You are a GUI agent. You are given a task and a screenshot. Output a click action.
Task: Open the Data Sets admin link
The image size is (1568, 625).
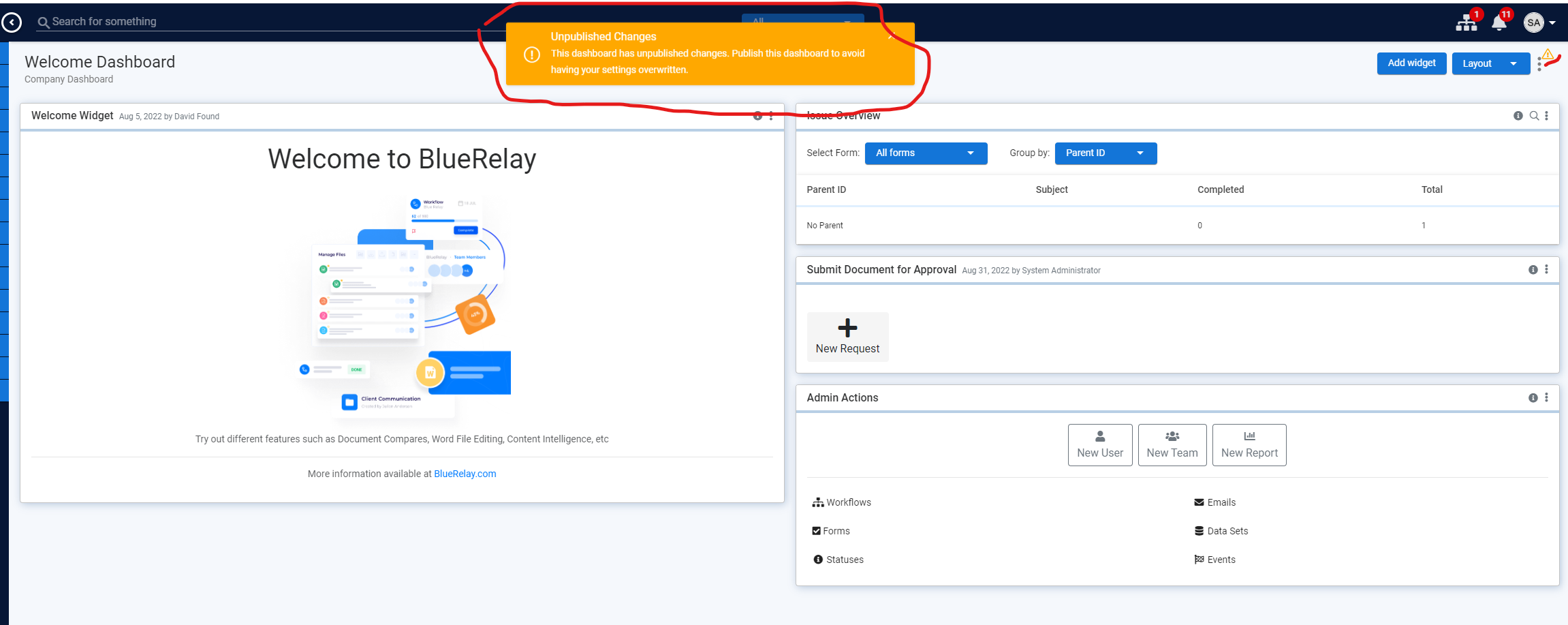click(x=1221, y=531)
